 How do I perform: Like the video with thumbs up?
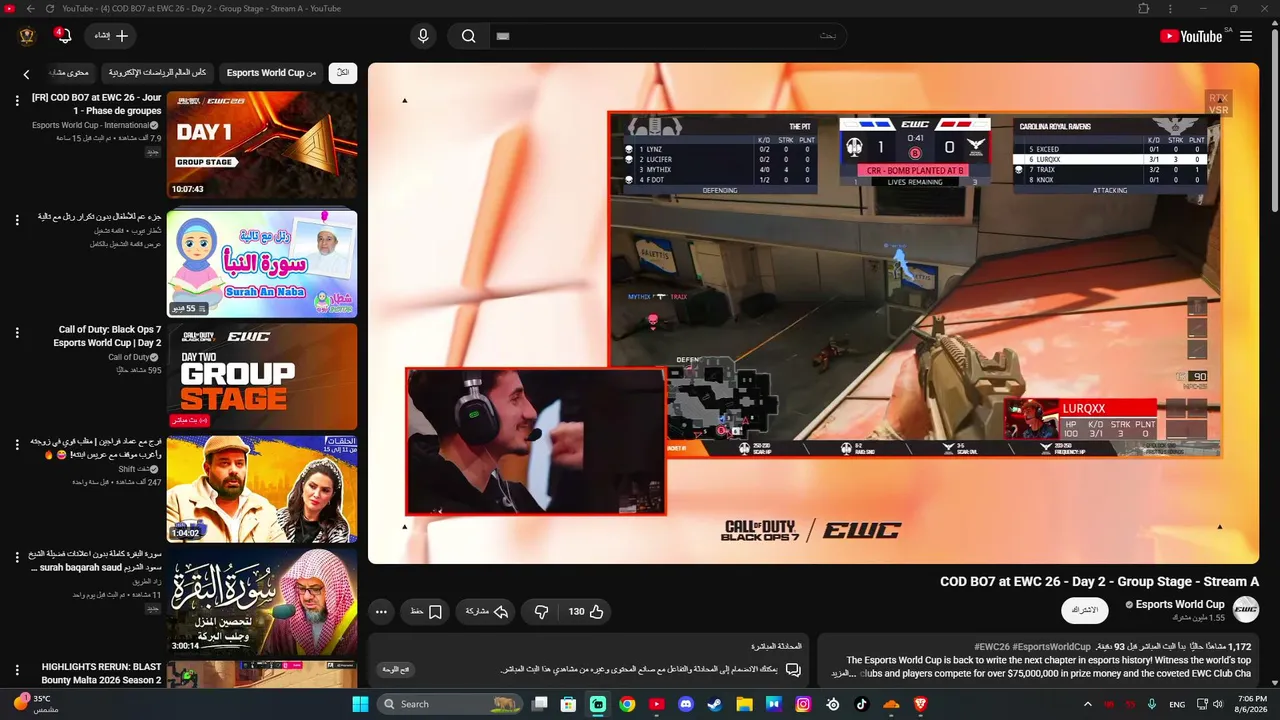[586, 612]
